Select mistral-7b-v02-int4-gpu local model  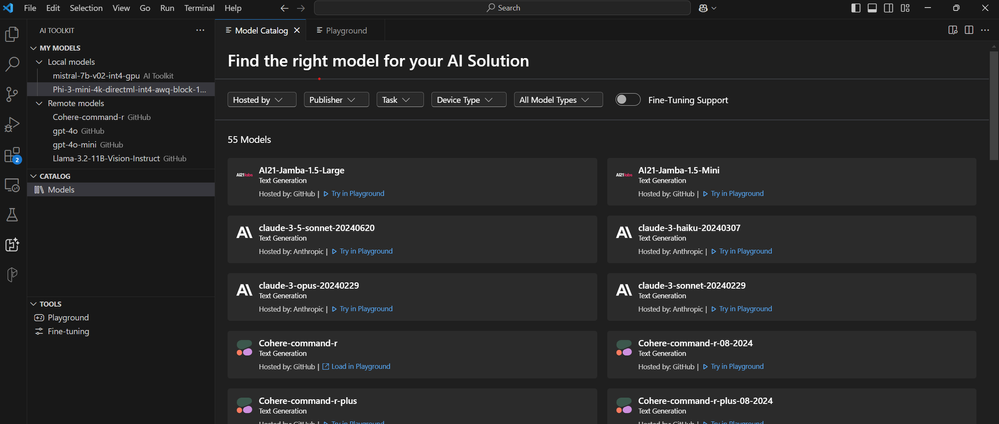(x=121, y=76)
